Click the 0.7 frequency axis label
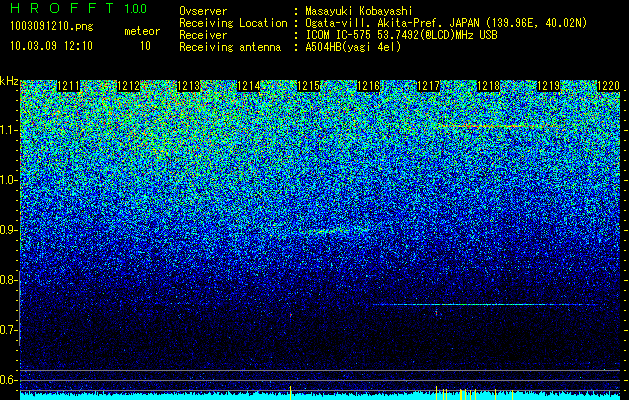 [9, 330]
